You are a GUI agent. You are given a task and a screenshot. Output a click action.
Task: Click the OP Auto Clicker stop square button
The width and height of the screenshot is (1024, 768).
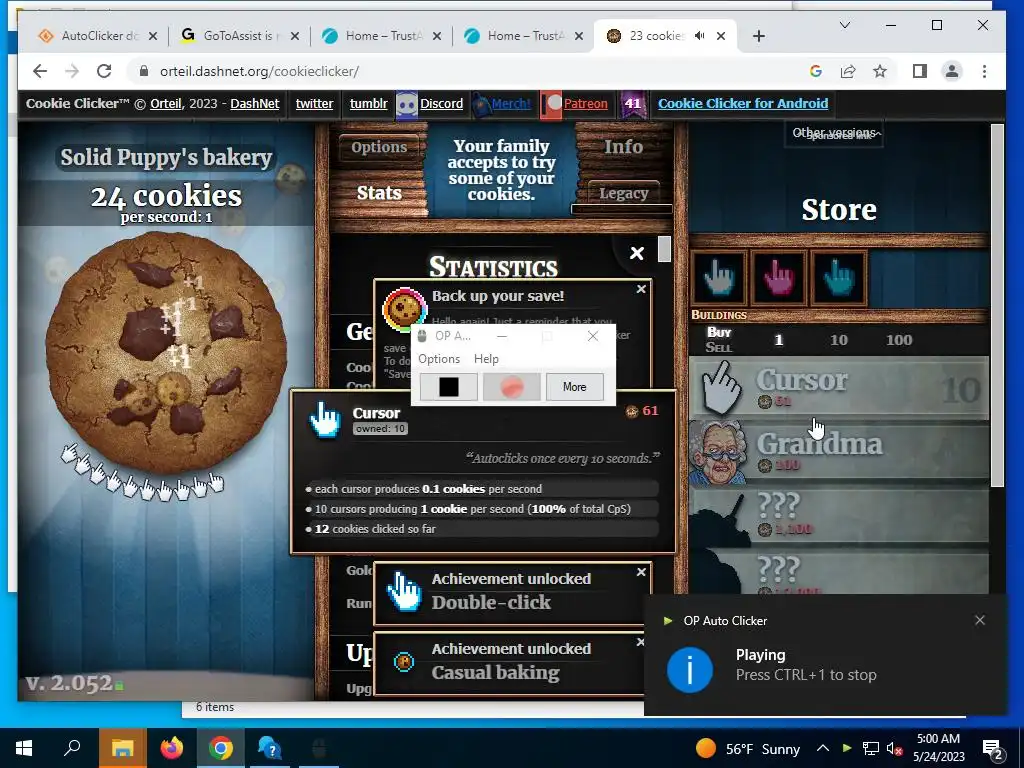pyautogui.click(x=449, y=387)
